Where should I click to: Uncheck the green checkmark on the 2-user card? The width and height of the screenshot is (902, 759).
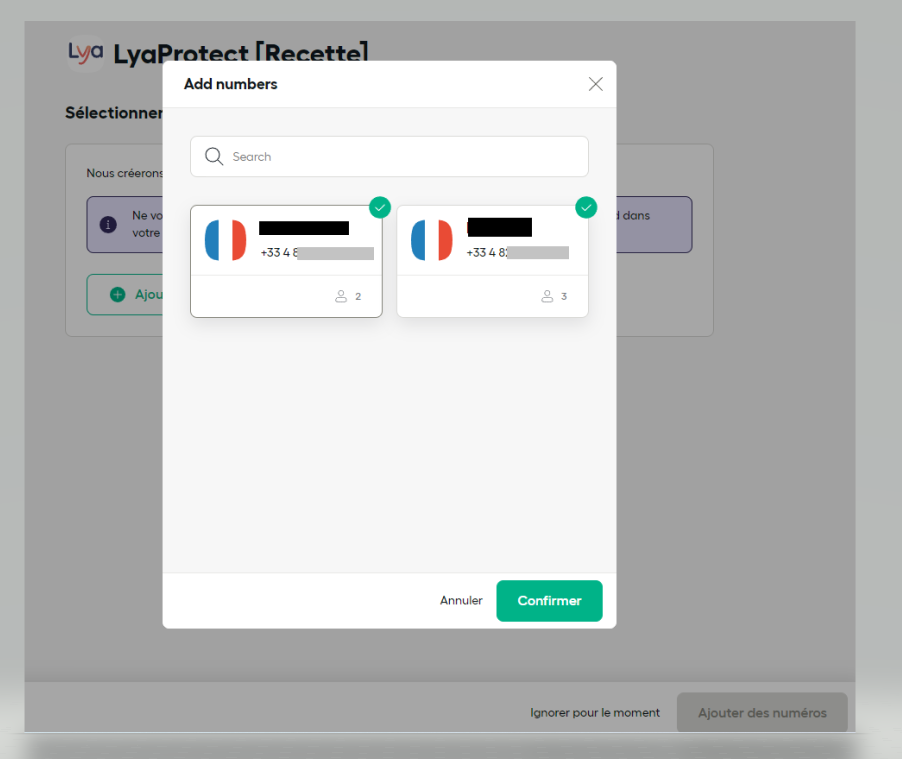(380, 207)
